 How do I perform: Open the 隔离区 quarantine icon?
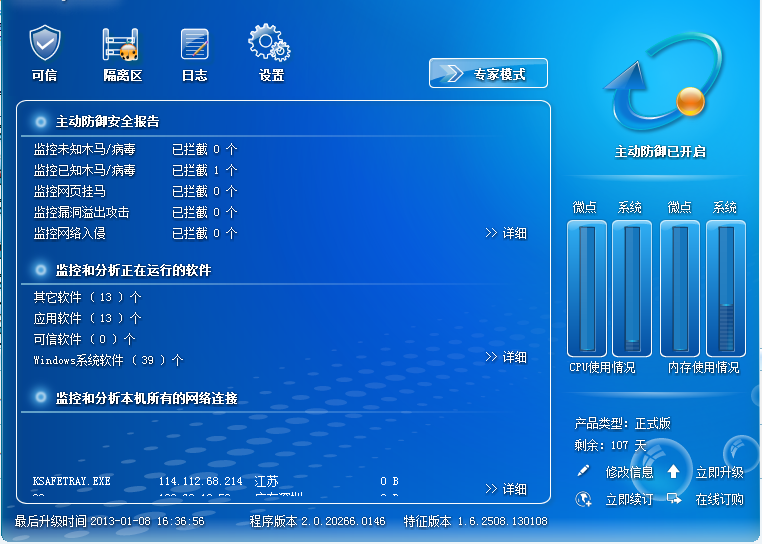coord(121,45)
